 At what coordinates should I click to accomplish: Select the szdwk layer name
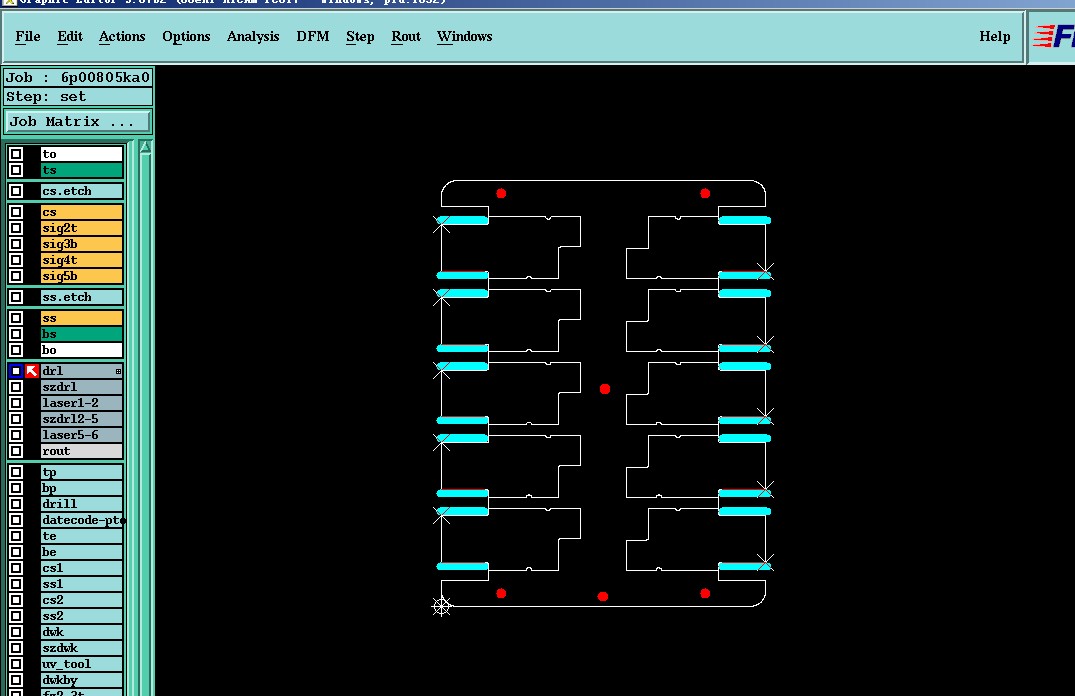click(82, 648)
